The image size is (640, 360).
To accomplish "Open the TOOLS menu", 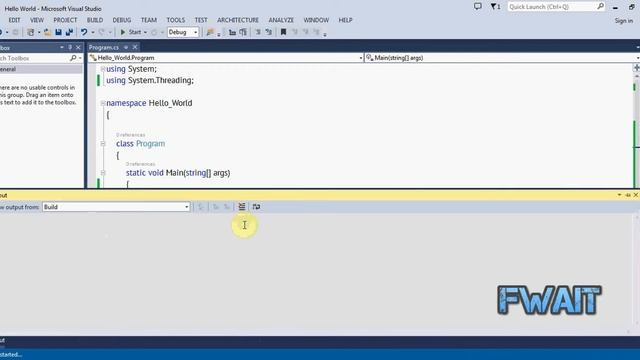I will pyautogui.click(x=176, y=20).
